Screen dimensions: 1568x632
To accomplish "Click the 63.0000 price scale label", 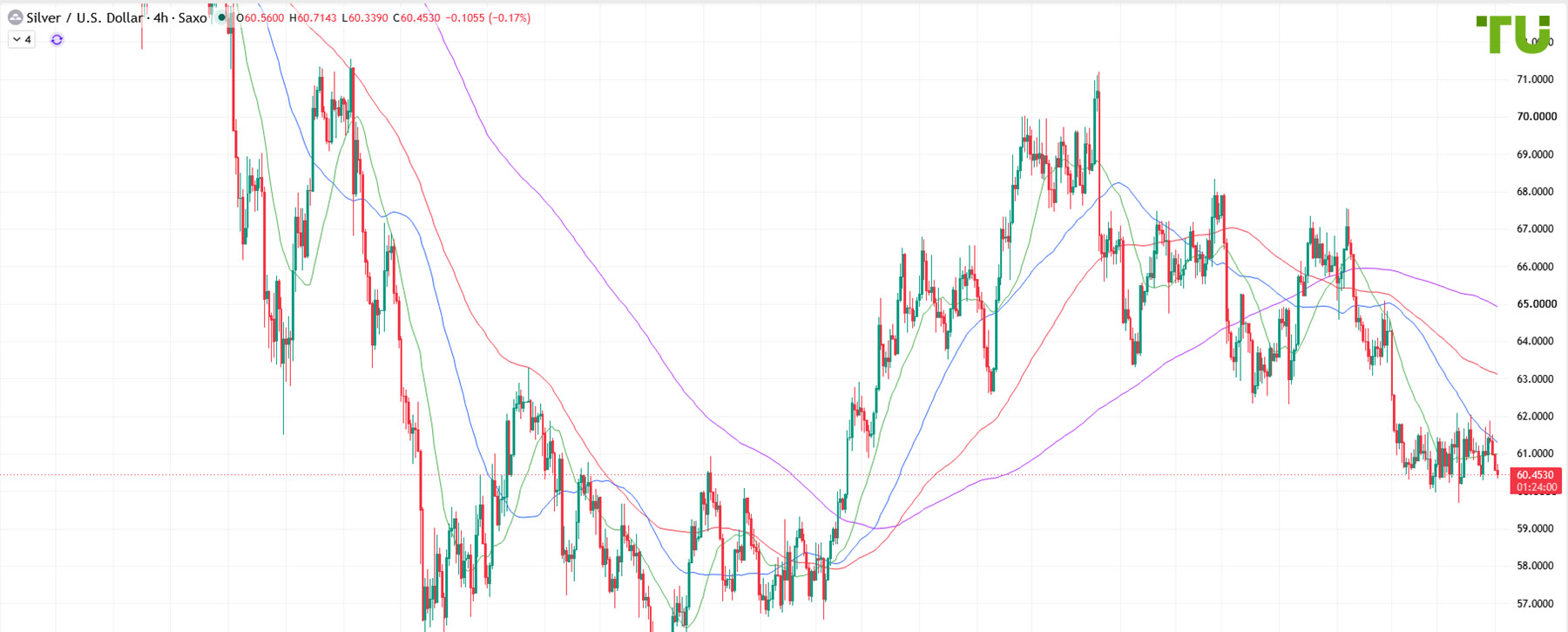I will click(1535, 379).
